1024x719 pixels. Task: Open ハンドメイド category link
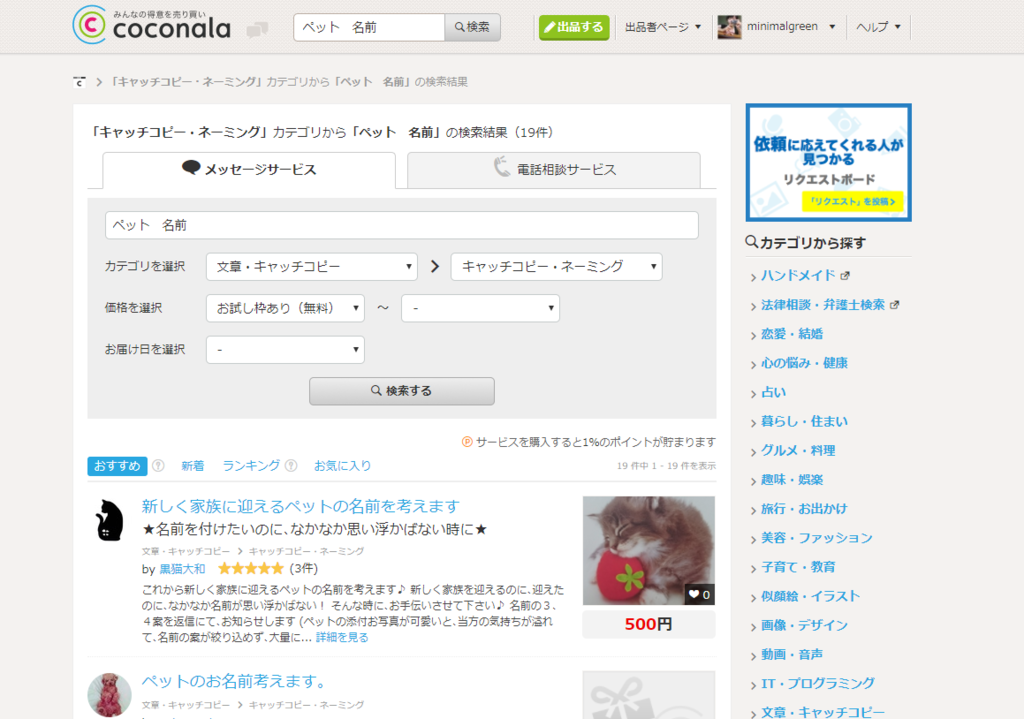pos(798,276)
